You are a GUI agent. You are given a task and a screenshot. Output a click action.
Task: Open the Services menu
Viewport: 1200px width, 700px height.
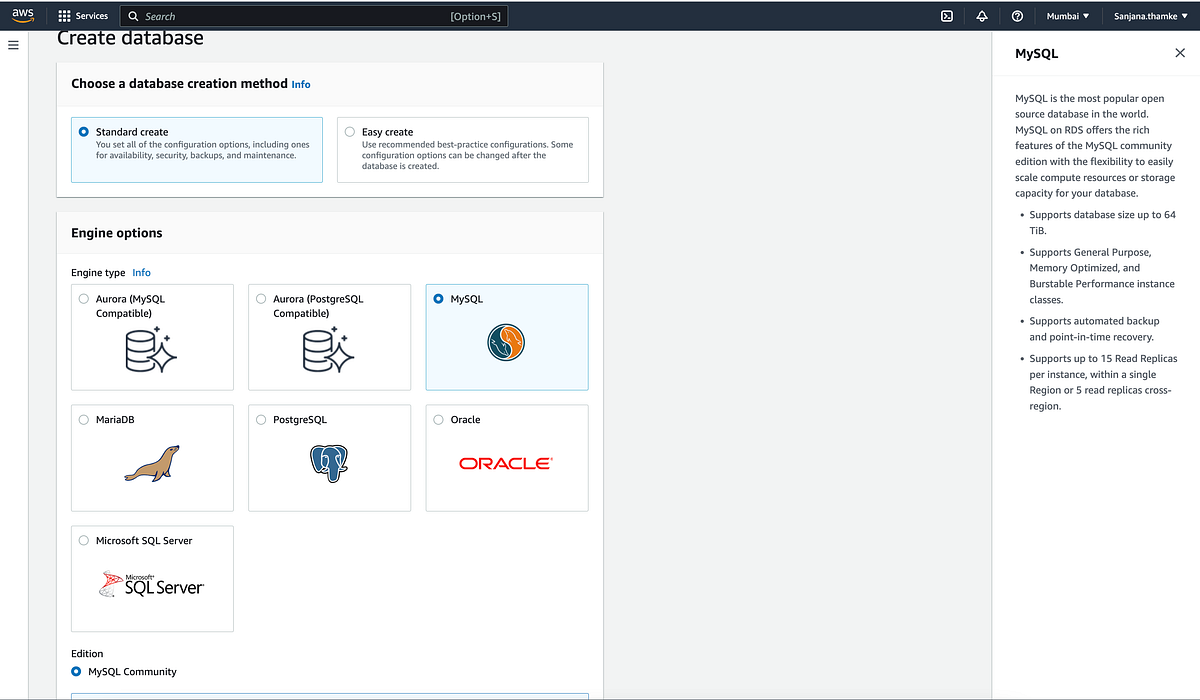pyautogui.click(x=83, y=15)
